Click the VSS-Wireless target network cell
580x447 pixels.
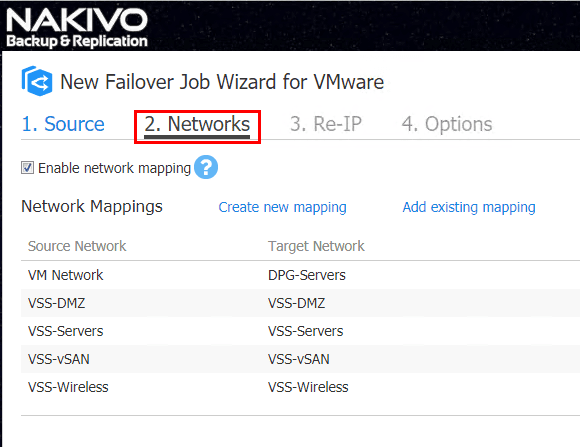(x=308, y=387)
